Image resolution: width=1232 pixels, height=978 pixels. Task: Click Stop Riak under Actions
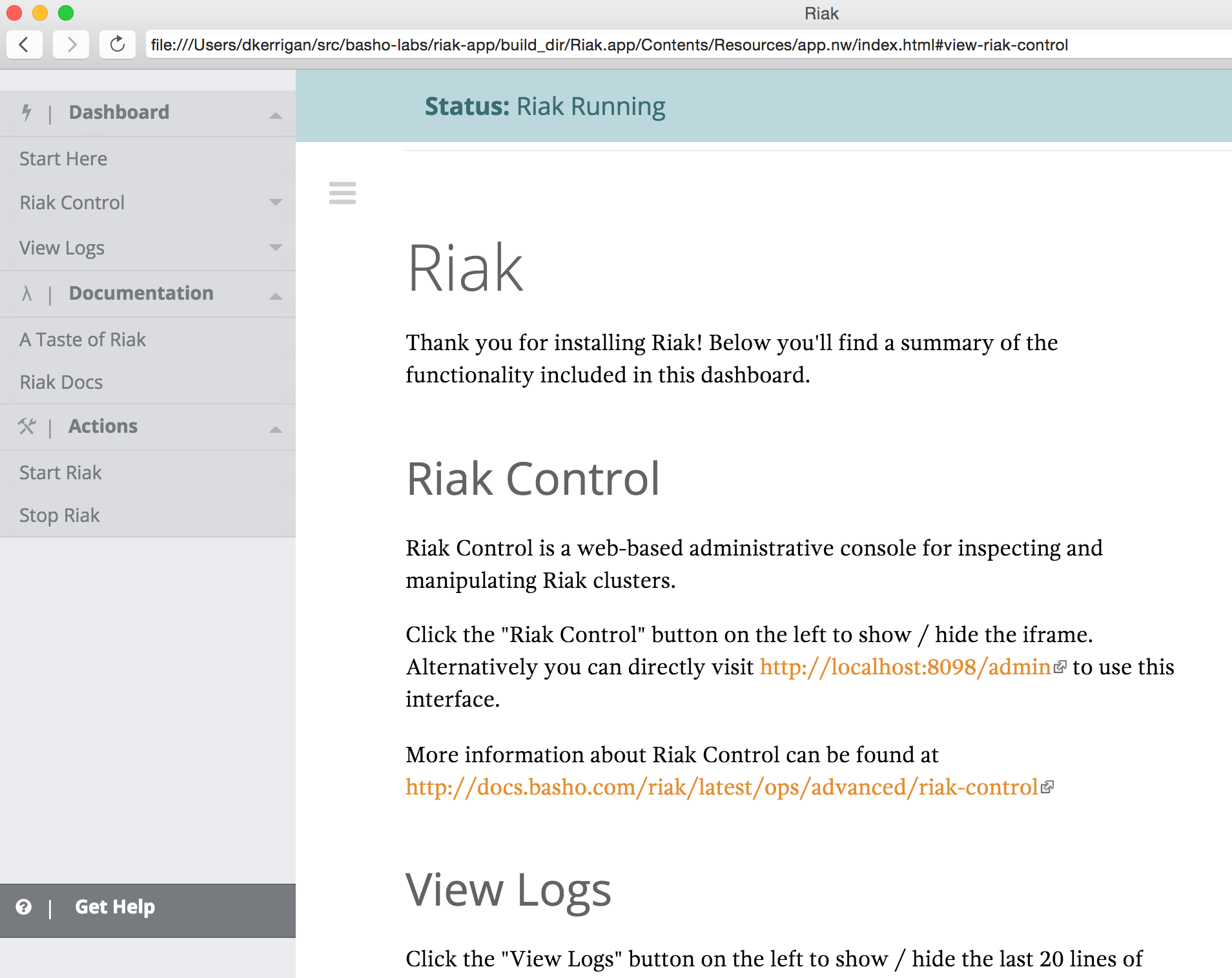pos(59,515)
